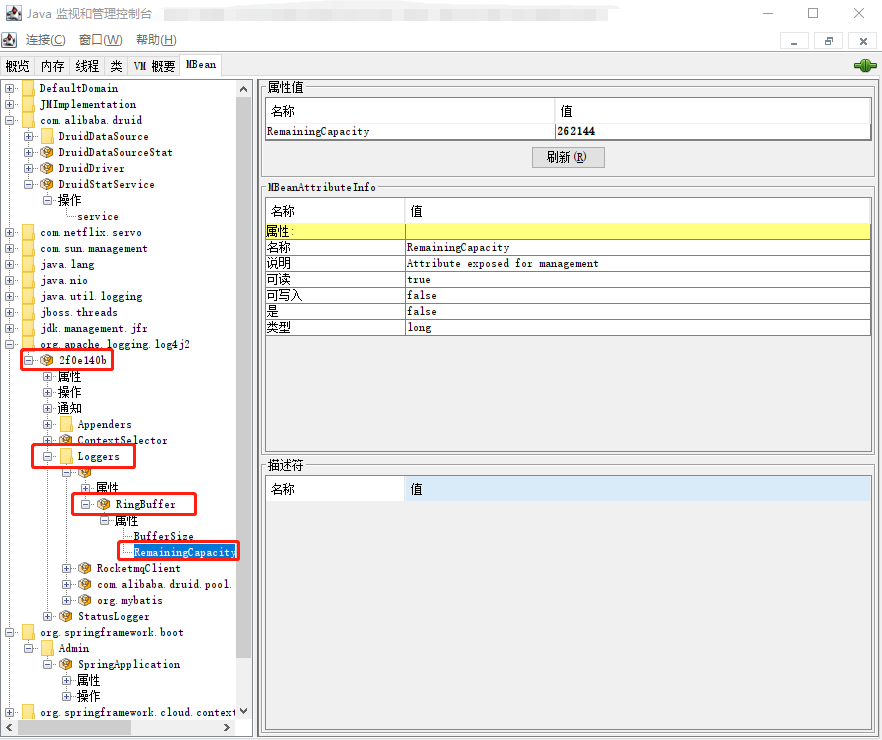Switch to the 类 tab
The image size is (882, 740).
(116, 66)
